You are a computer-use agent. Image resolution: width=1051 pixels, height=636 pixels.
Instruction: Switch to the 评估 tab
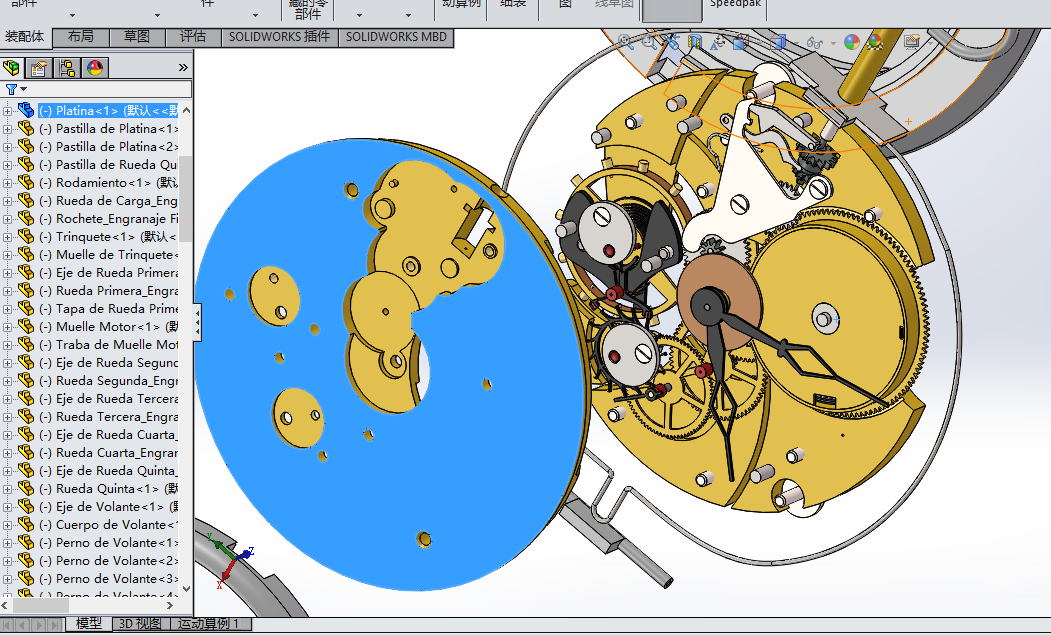193,37
